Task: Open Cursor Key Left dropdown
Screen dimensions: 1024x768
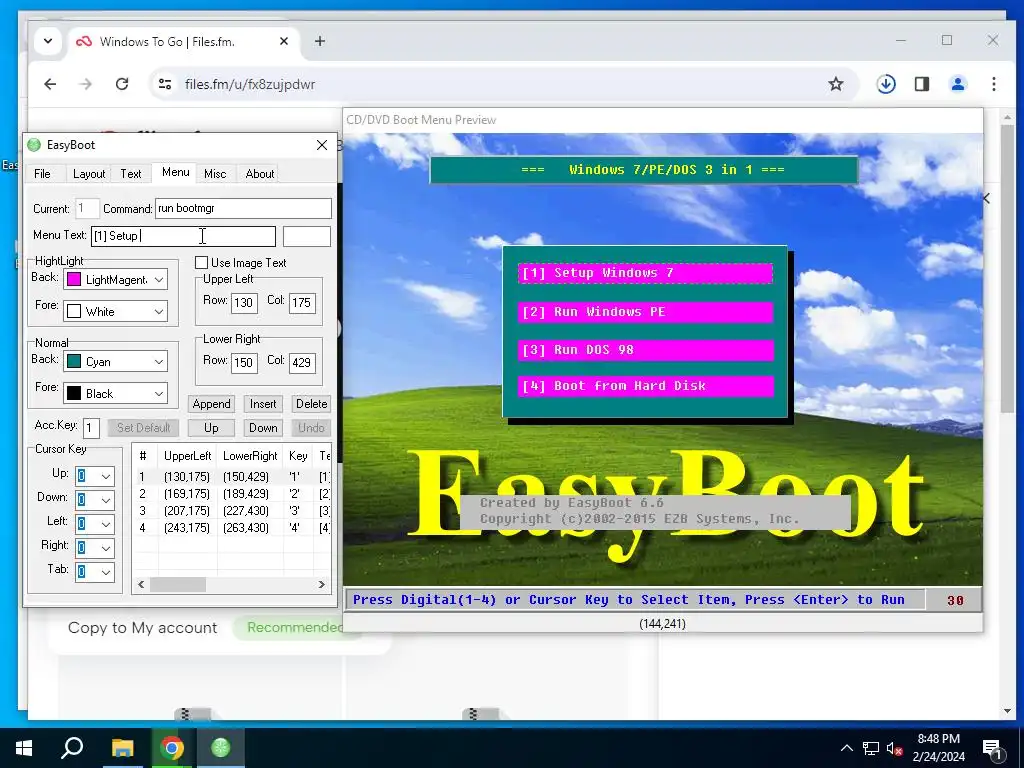Action: pyautogui.click(x=106, y=524)
